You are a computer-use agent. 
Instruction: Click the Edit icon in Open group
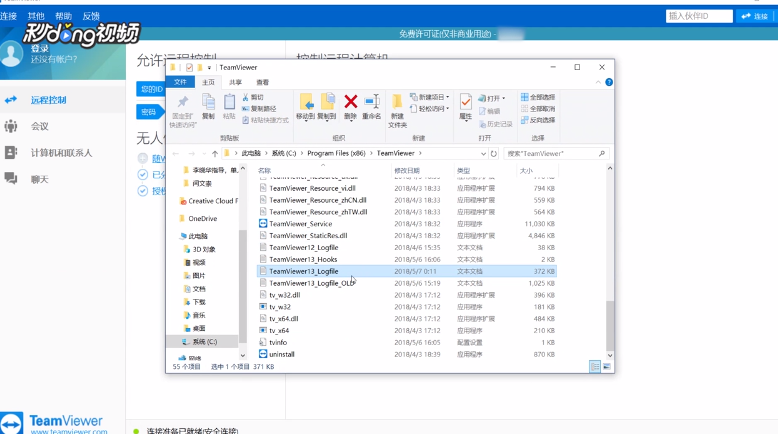[482, 111]
